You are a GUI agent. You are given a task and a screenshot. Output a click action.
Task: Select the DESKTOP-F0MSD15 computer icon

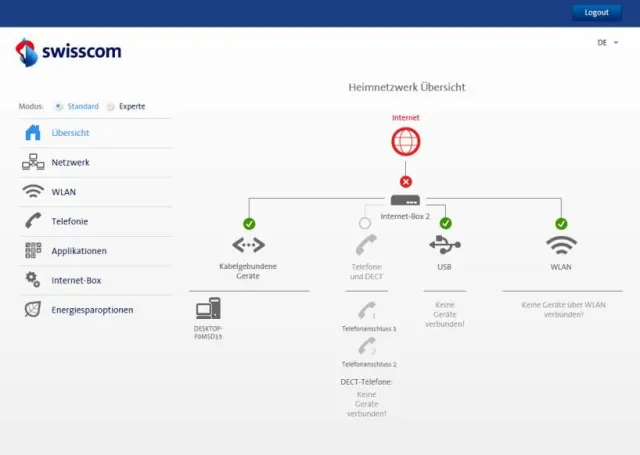click(x=208, y=308)
